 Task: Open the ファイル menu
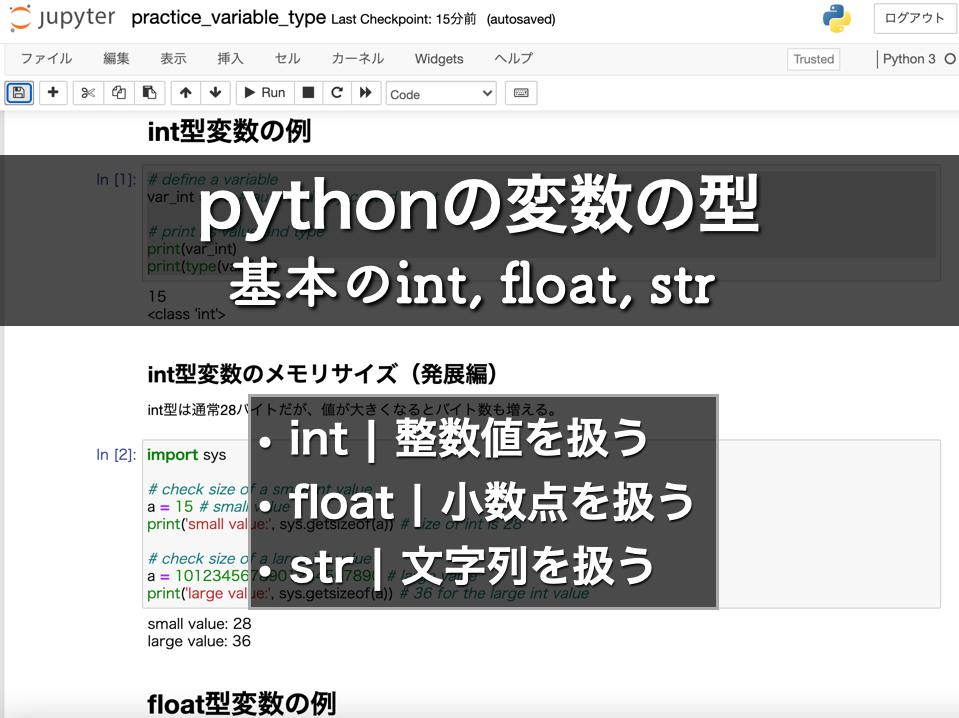click(x=45, y=58)
